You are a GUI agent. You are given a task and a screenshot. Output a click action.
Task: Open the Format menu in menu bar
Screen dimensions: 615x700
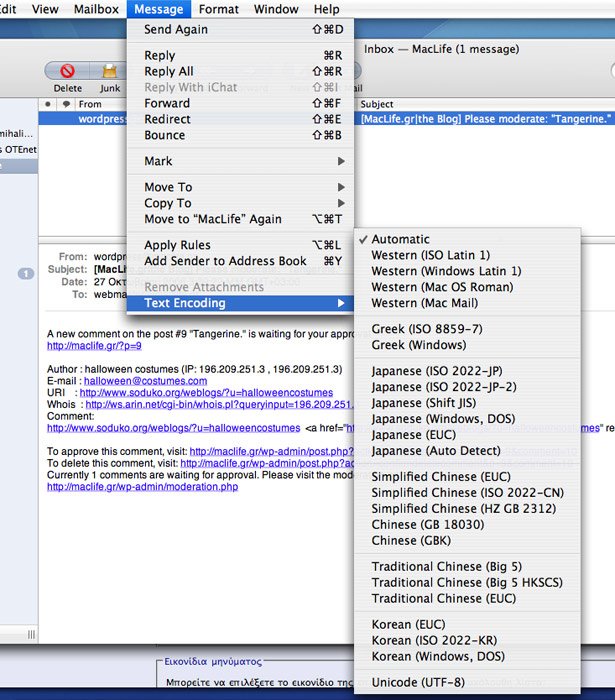(218, 9)
